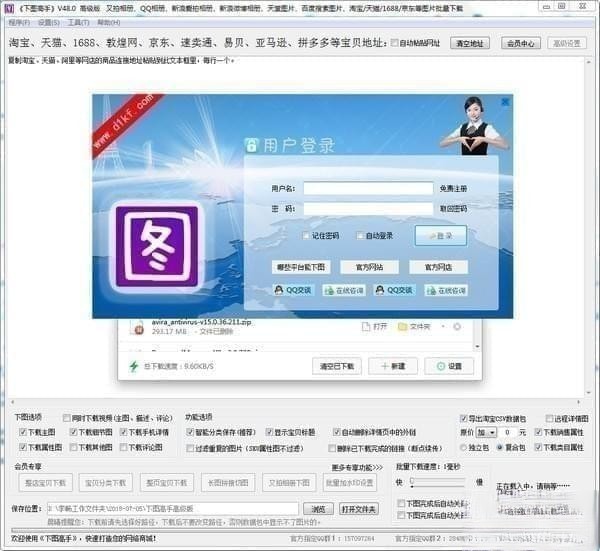Enable the 远程详情图 checkbox
Screen dimensions: 600x551
(549, 418)
